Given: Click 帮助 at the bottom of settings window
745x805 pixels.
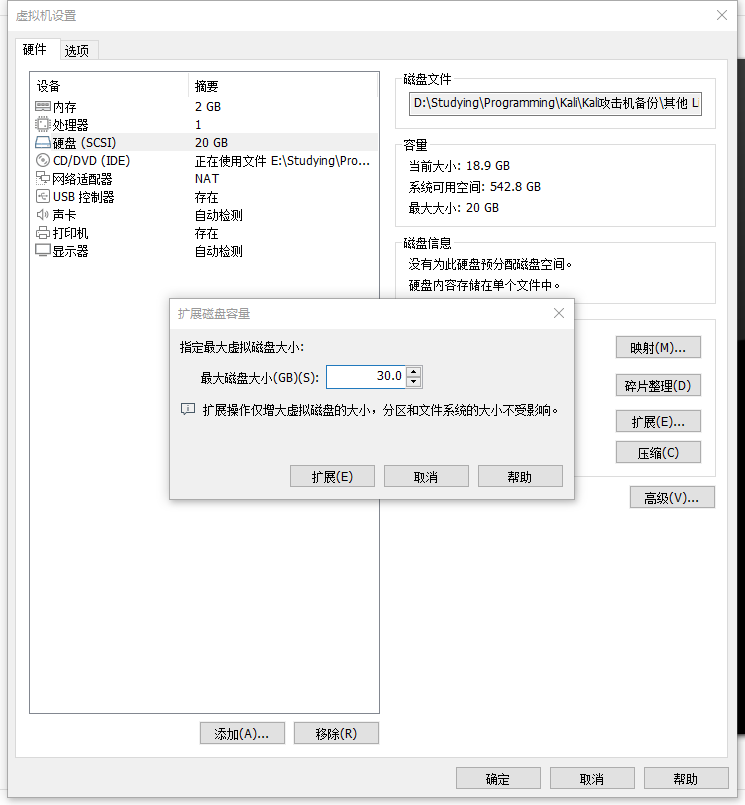Looking at the screenshot, I should click(x=686, y=778).
